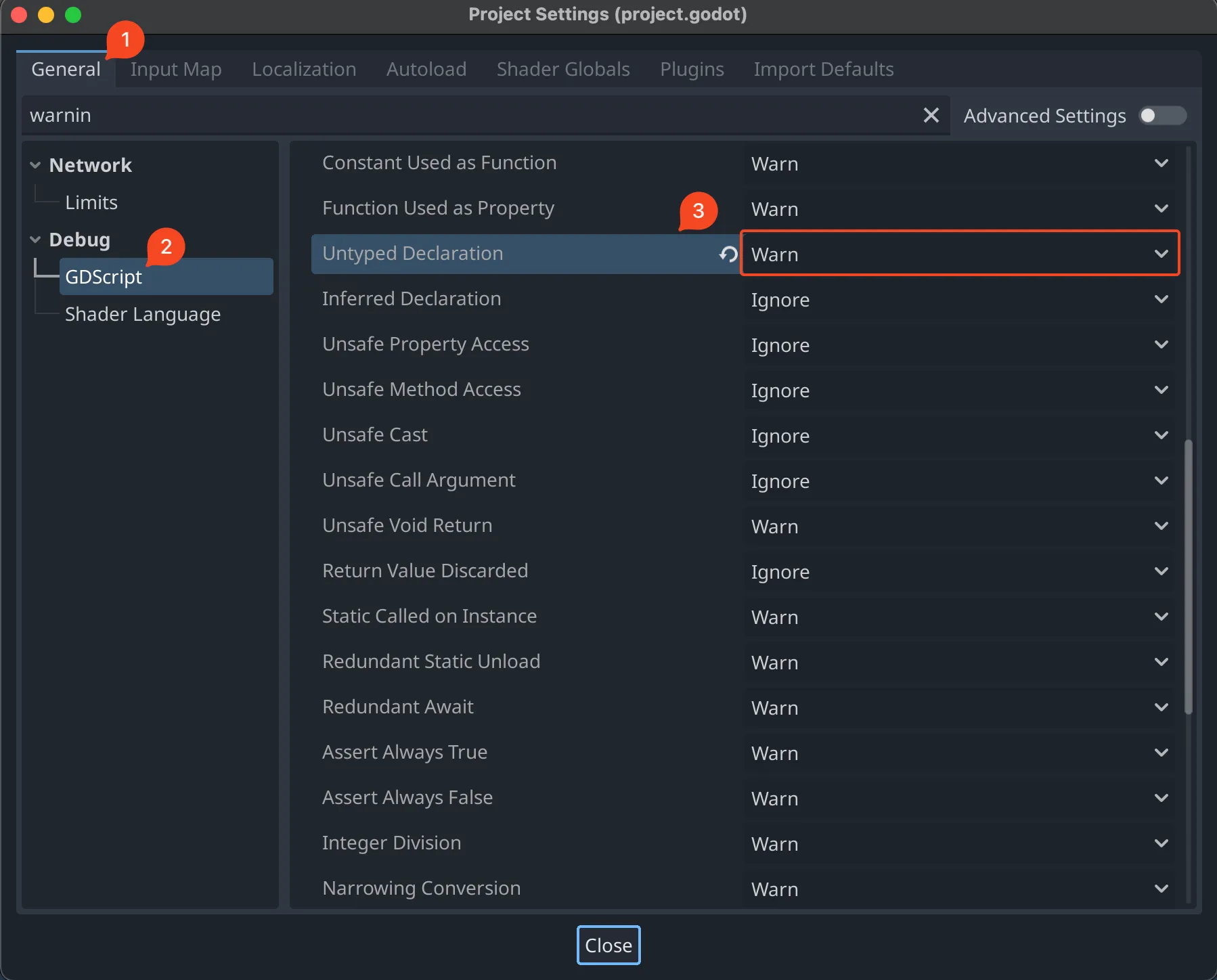Viewport: 1217px width, 980px height.
Task: Switch to the Autoload tab
Action: click(x=426, y=69)
